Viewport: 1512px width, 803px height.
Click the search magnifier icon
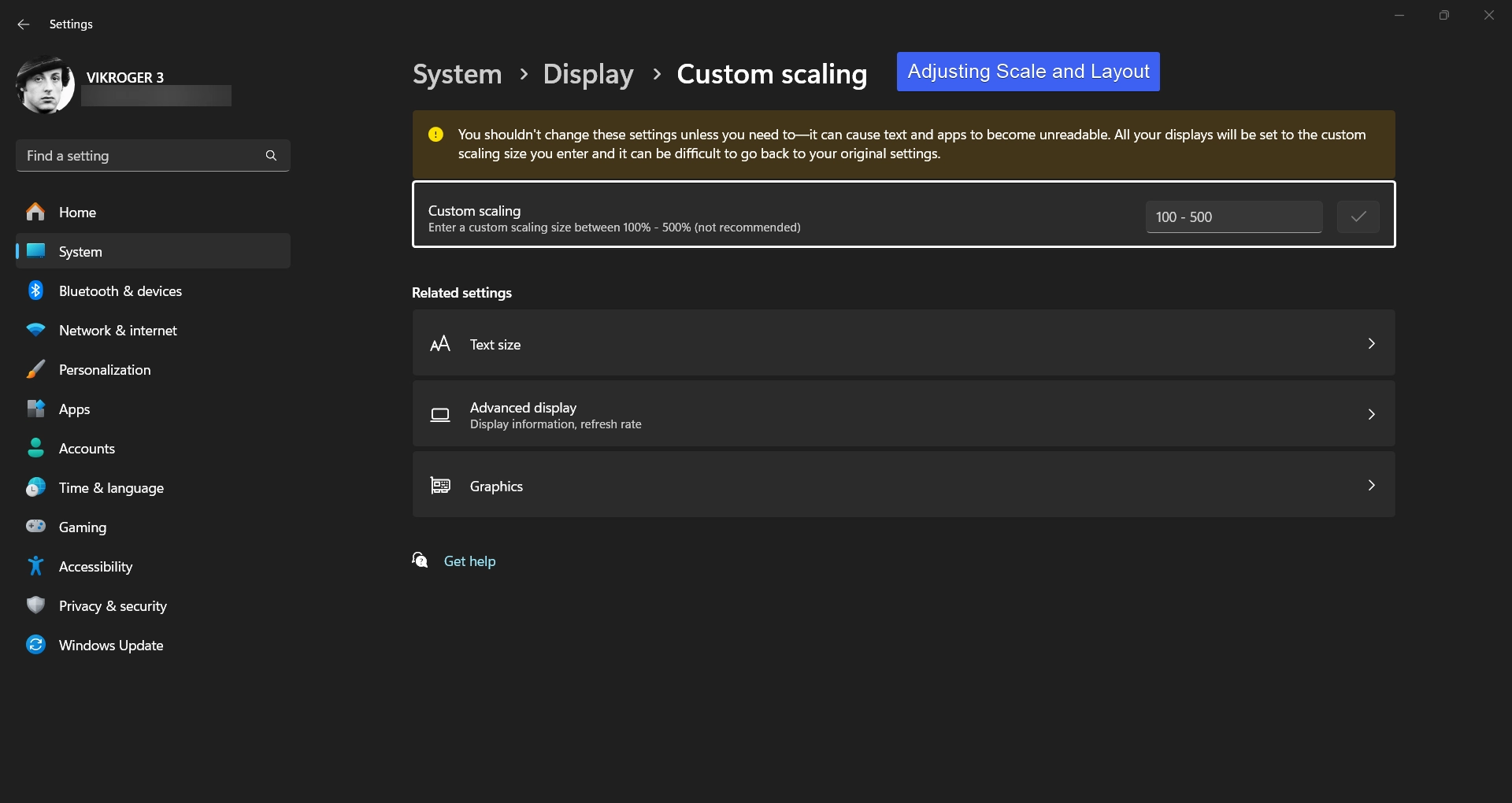[271, 156]
